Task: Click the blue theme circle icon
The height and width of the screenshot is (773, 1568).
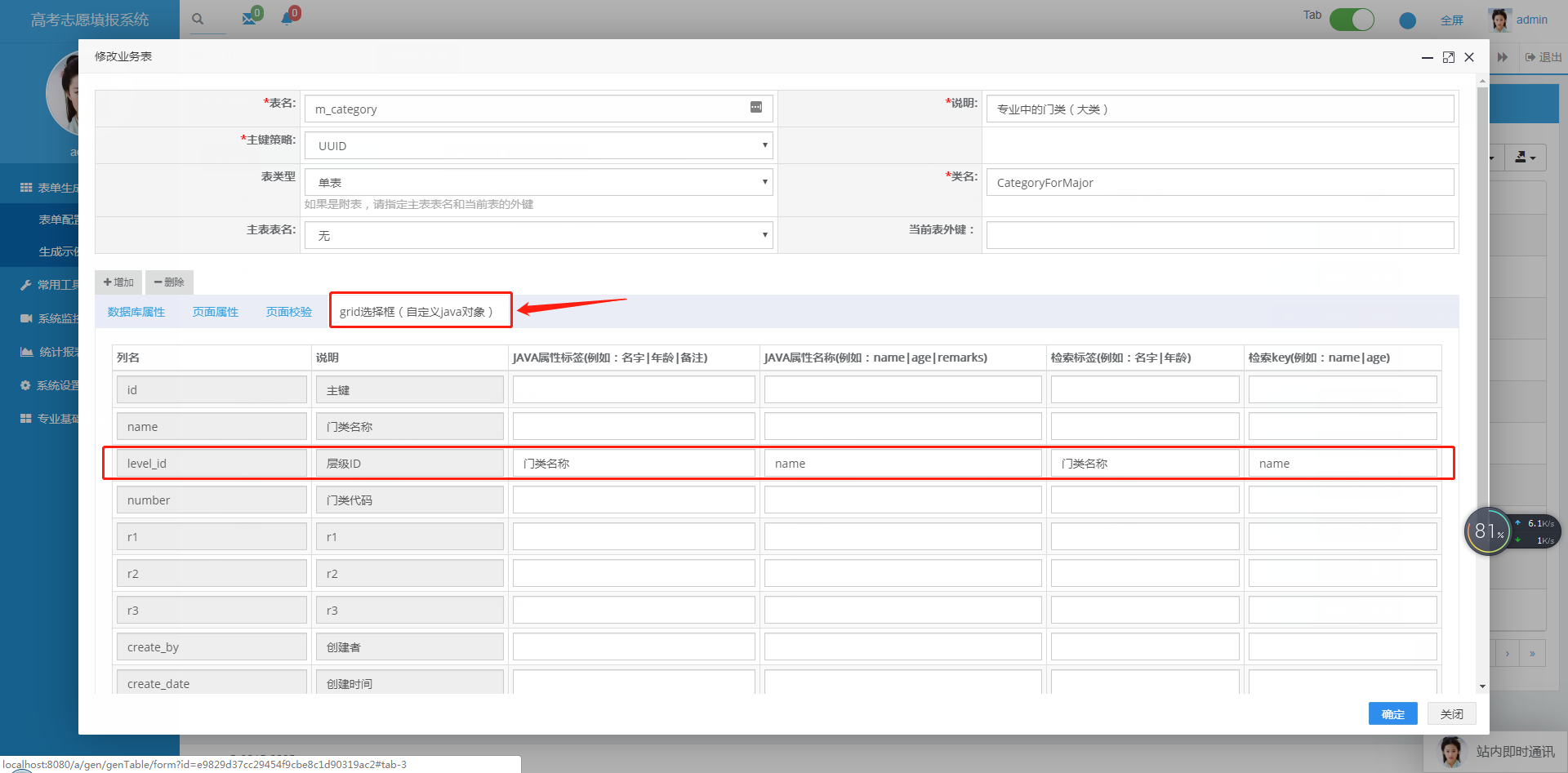Action: pos(1407,20)
